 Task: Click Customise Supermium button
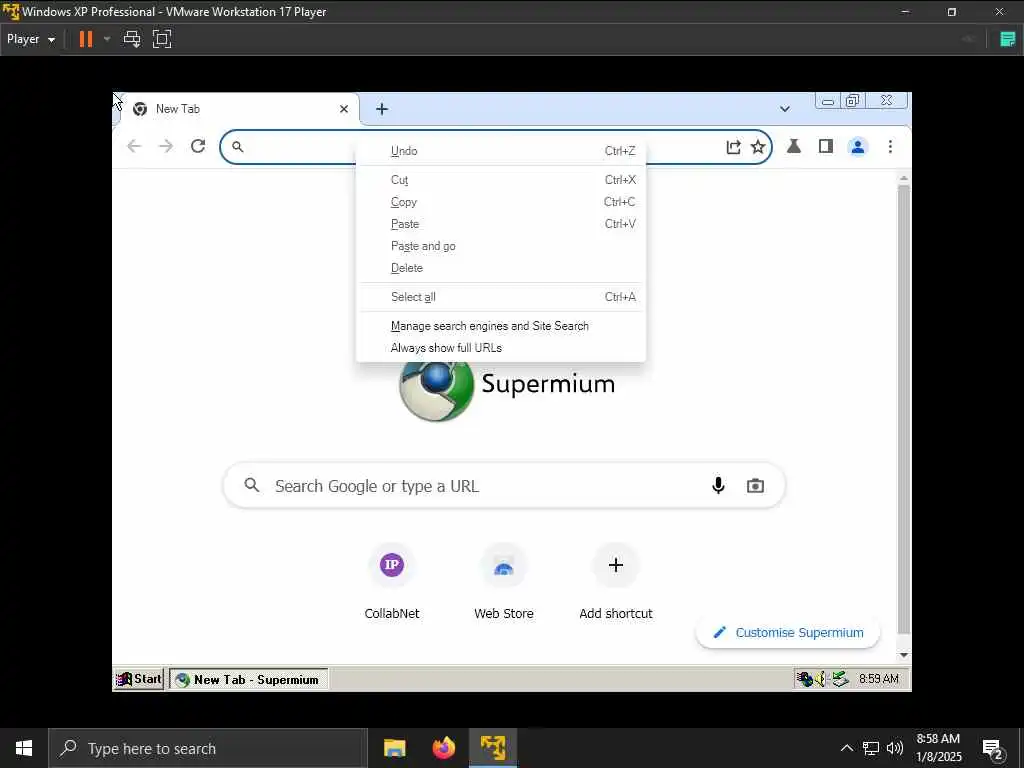788,632
